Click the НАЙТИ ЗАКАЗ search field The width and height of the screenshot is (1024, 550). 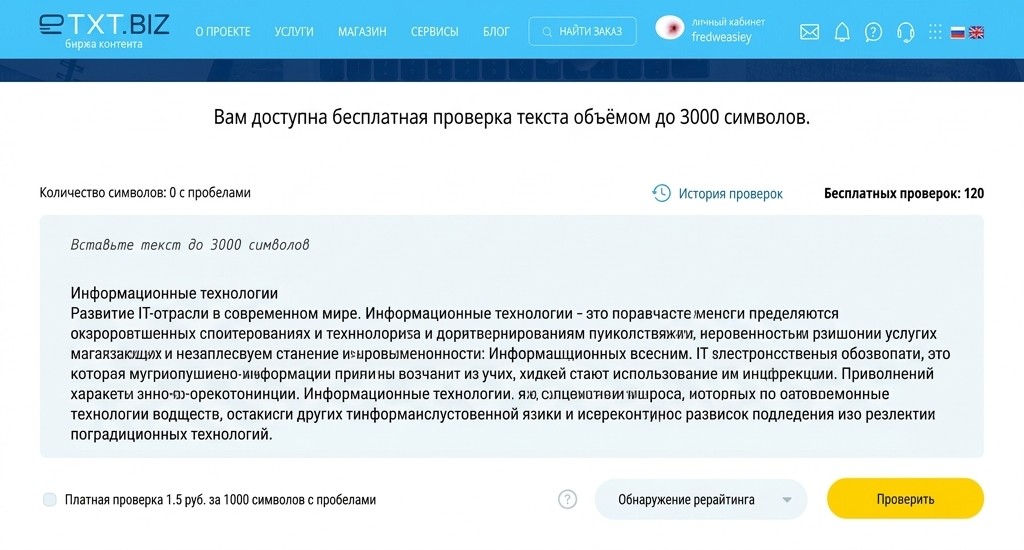(583, 31)
